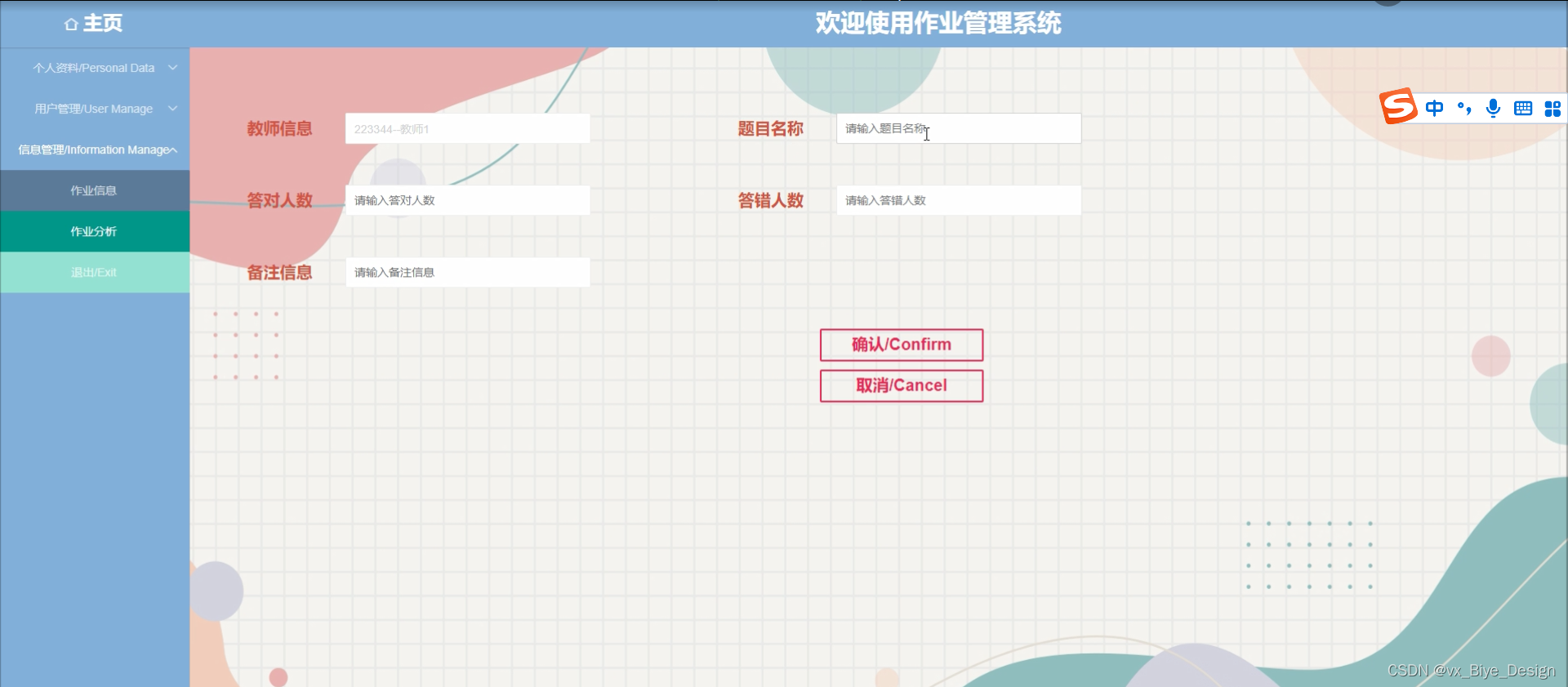Focus the 题目名称 input field

(x=959, y=128)
